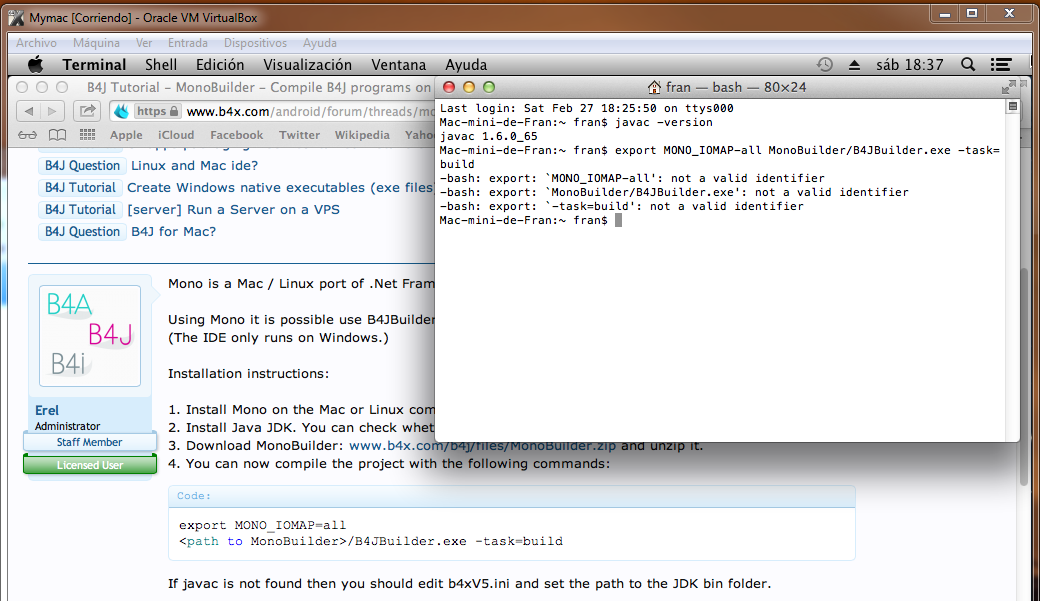The height and width of the screenshot is (601, 1040).
Task: Open VirtualBox Ayuda menu
Action: pyautogui.click(x=320, y=42)
